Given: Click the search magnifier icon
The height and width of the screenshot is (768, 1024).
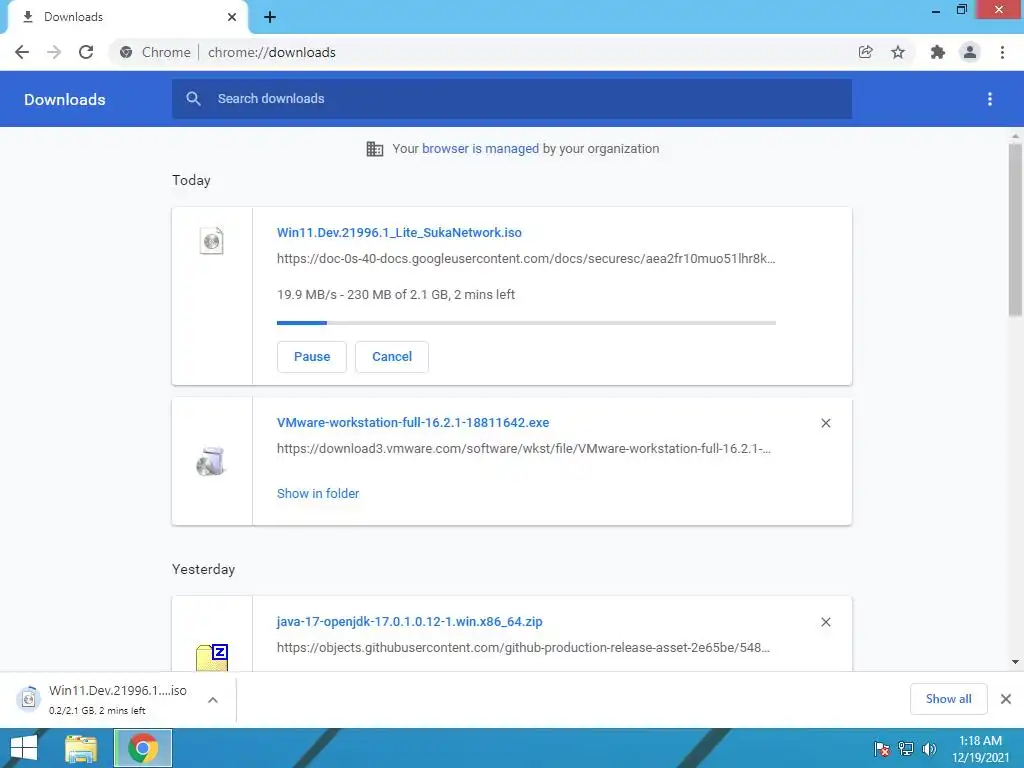Looking at the screenshot, I should coord(193,99).
